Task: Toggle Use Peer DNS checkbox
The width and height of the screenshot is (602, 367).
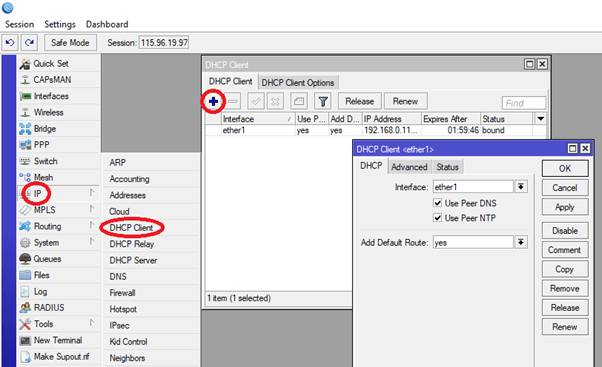Action: pyautogui.click(x=437, y=203)
